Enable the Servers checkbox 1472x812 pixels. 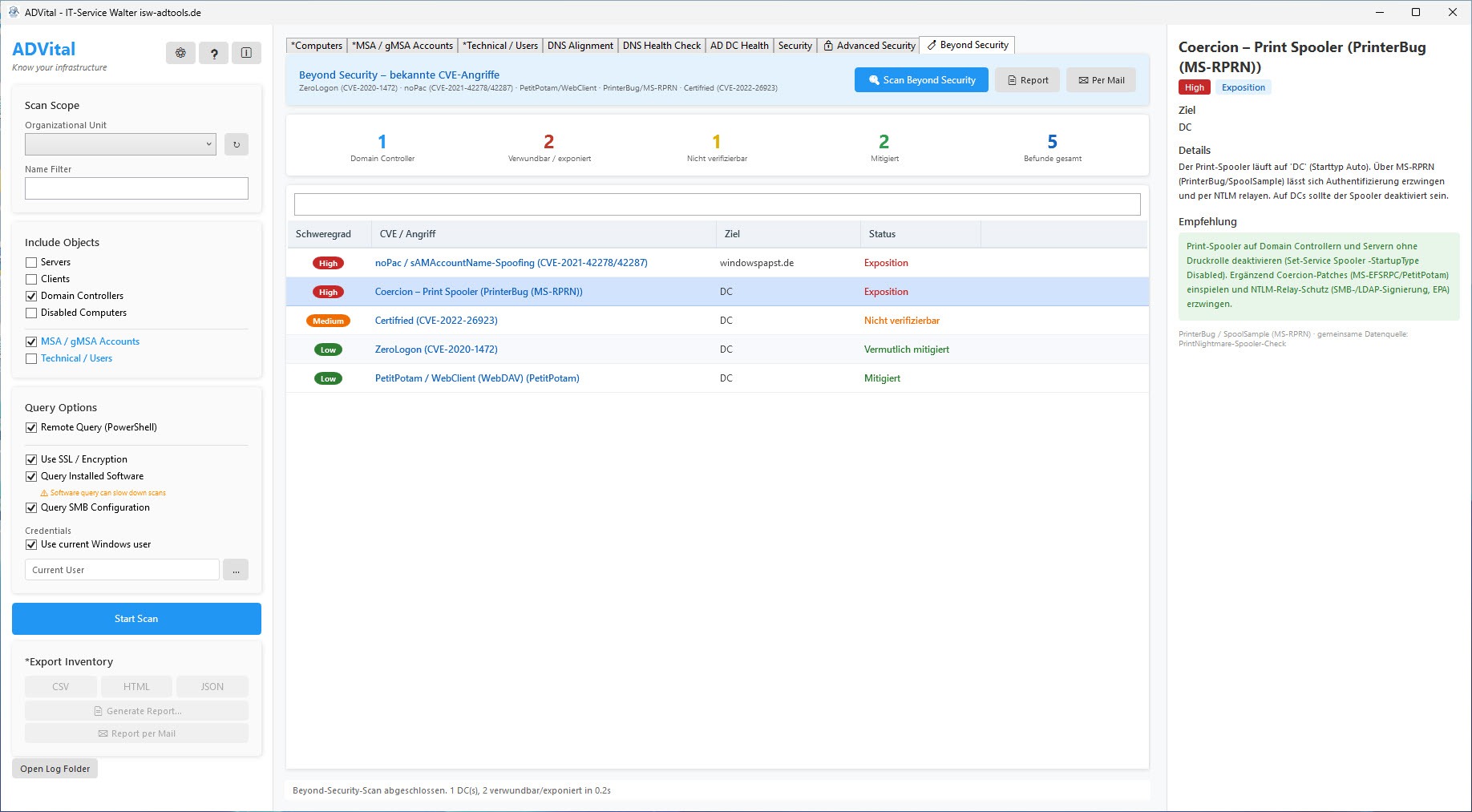(31, 262)
